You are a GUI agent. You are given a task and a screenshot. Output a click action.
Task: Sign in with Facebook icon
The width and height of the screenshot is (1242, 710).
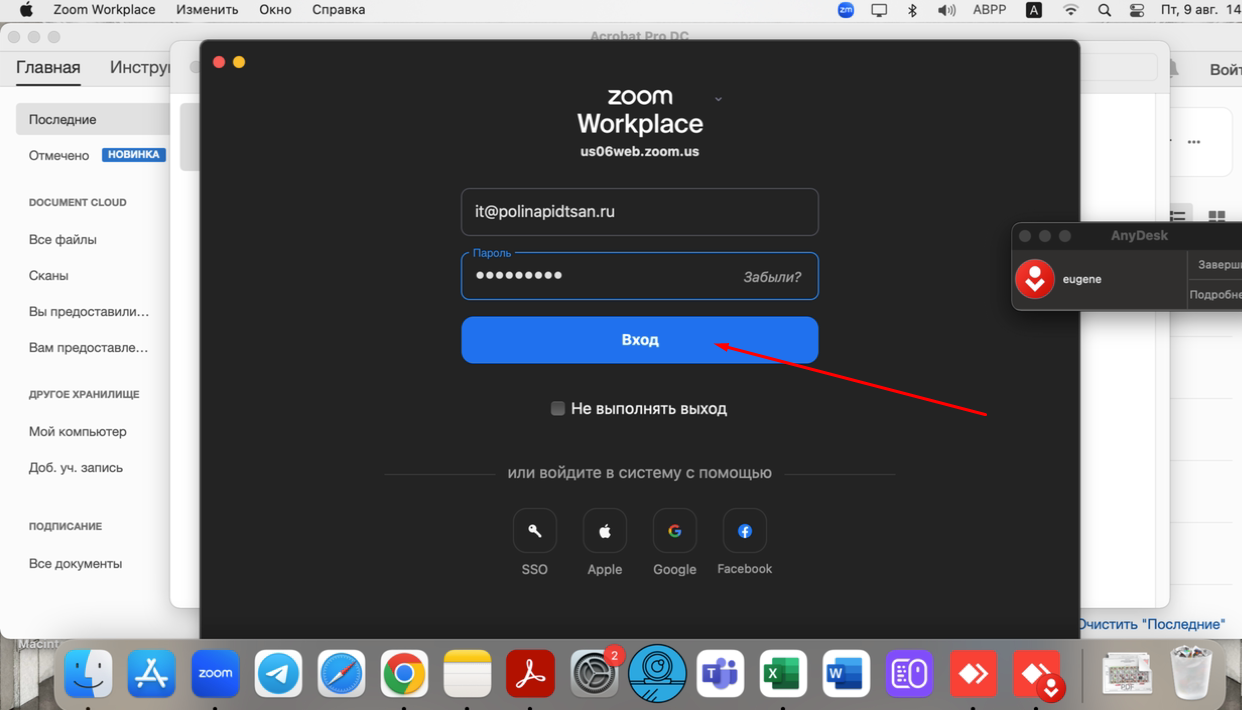pos(745,531)
